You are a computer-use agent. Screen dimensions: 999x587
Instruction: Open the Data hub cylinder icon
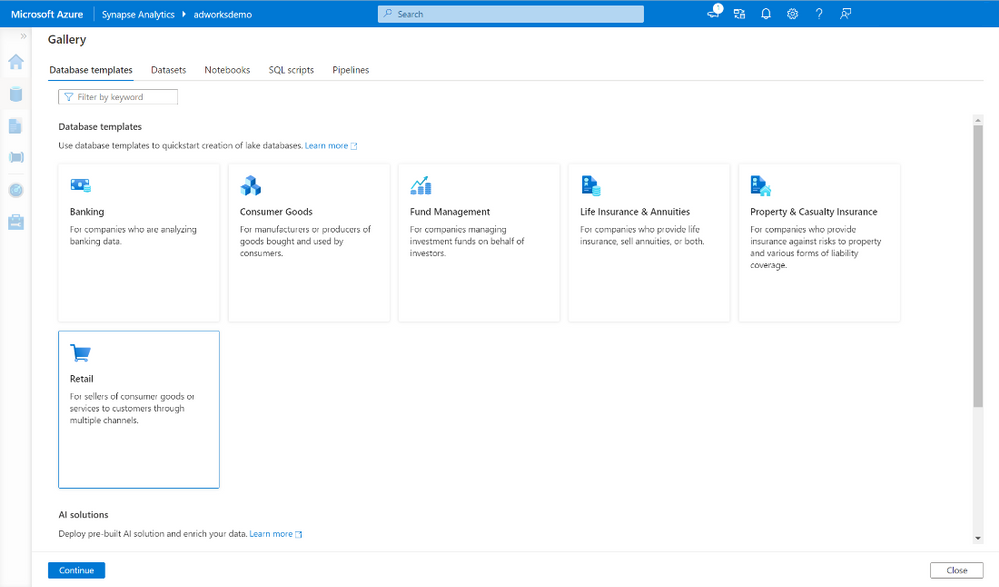pyautogui.click(x=16, y=94)
